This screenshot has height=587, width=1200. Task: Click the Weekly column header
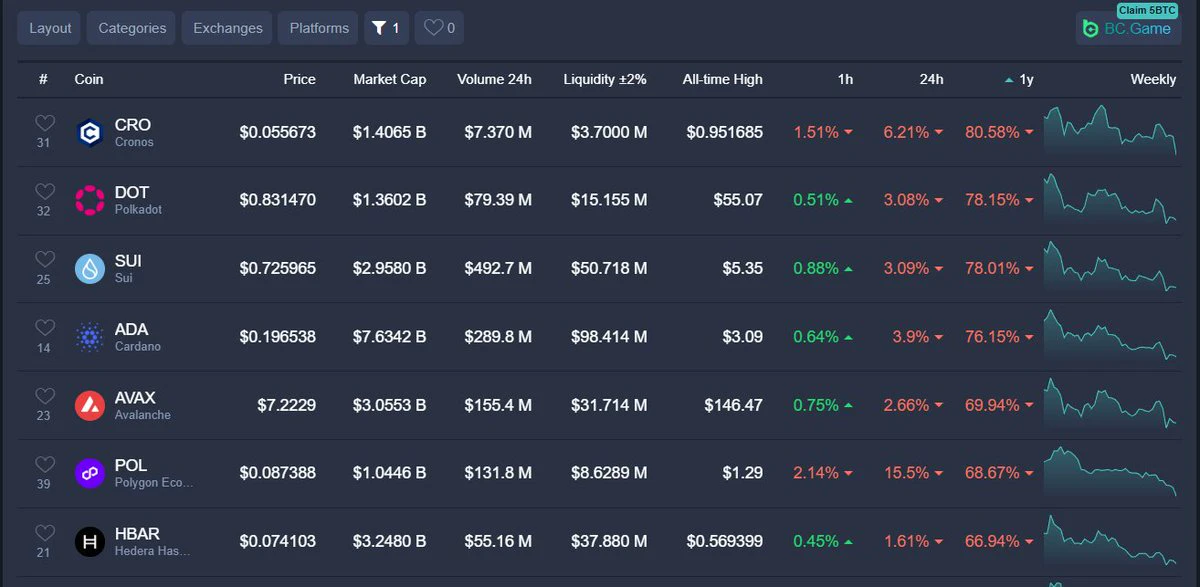1153,79
